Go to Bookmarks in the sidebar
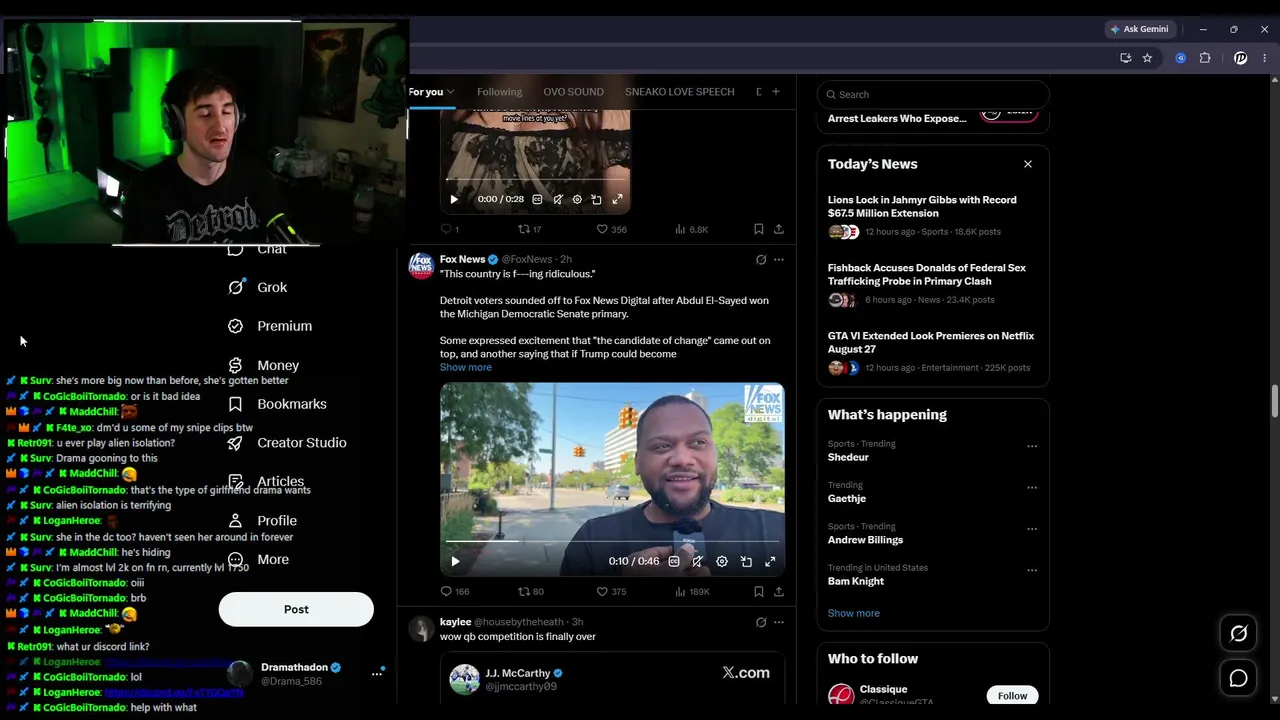The width and height of the screenshot is (1280, 720). pos(277,404)
